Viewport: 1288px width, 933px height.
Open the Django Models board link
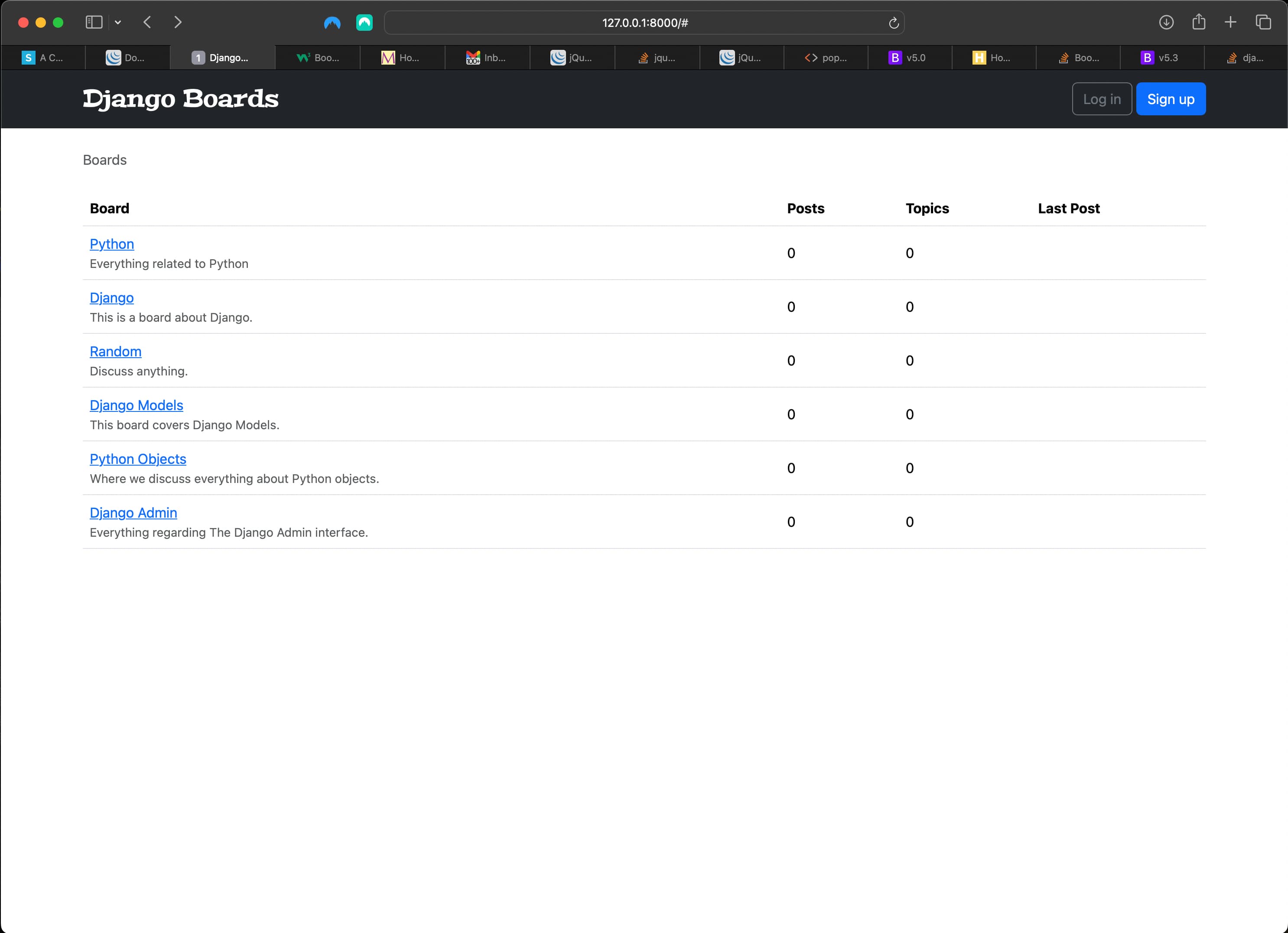click(136, 405)
